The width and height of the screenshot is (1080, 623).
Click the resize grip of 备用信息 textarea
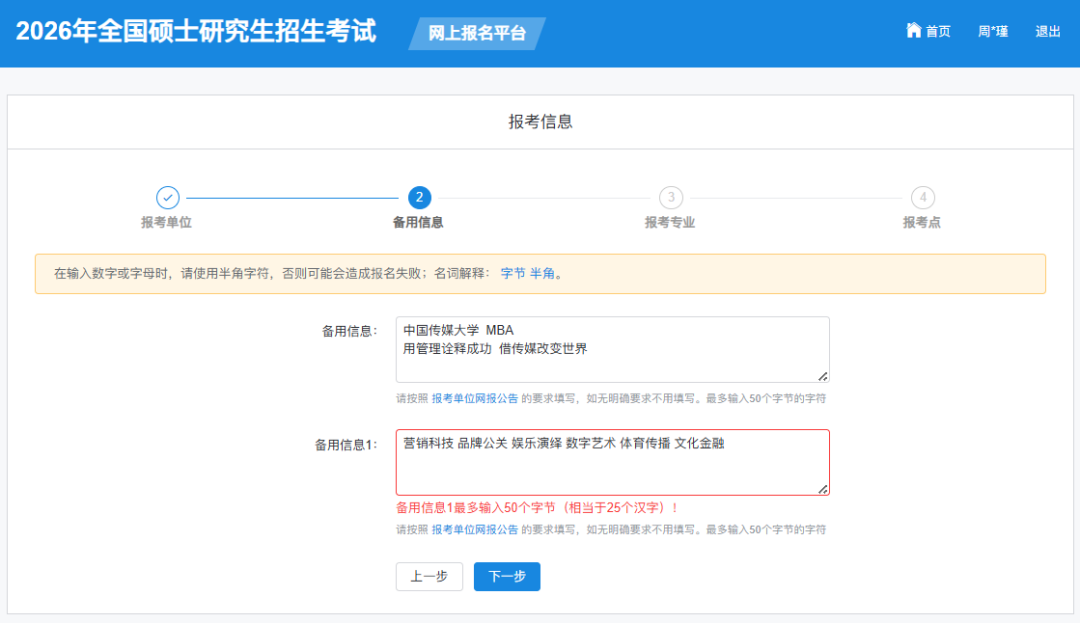823,376
